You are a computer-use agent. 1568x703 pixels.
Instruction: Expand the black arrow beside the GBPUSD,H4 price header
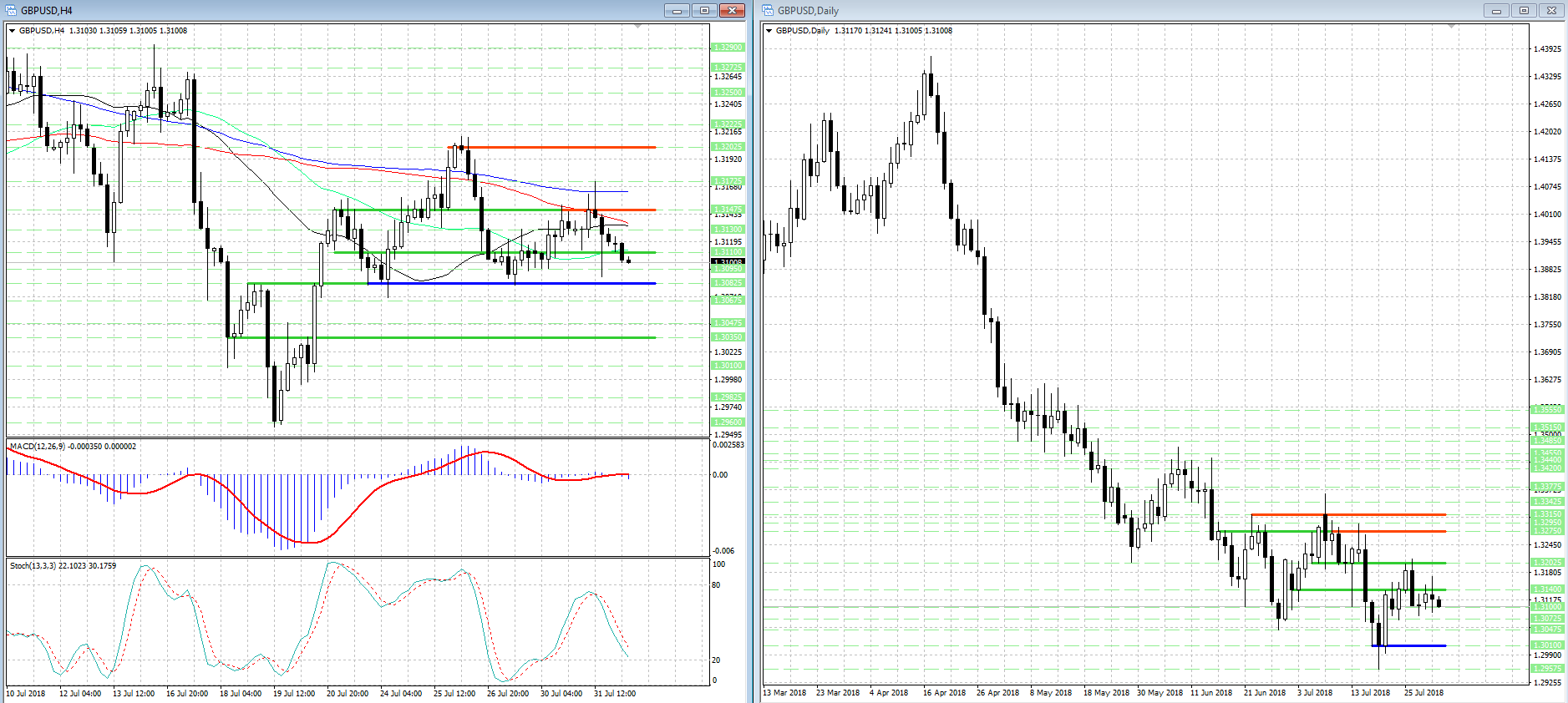coord(13,31)
